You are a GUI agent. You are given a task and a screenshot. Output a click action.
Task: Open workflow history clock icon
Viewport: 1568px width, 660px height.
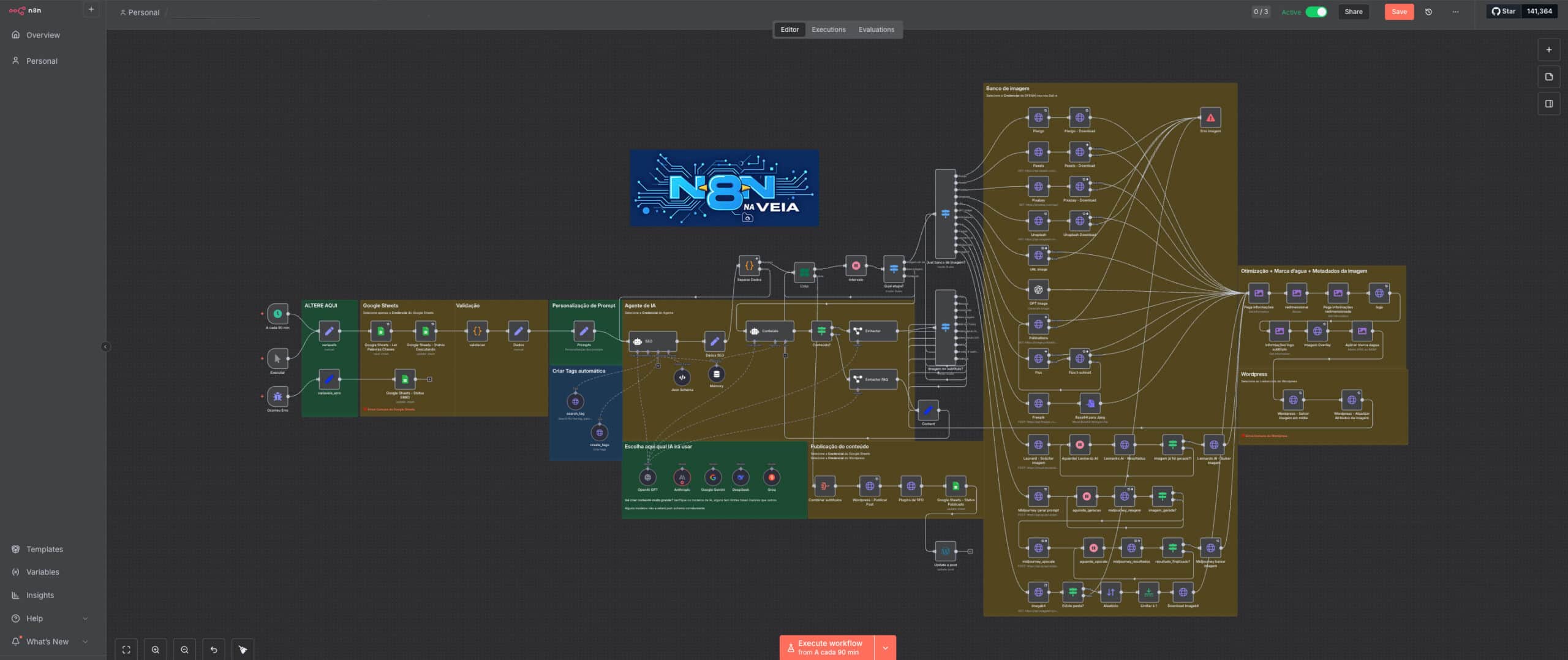(x=1428, y=12)
